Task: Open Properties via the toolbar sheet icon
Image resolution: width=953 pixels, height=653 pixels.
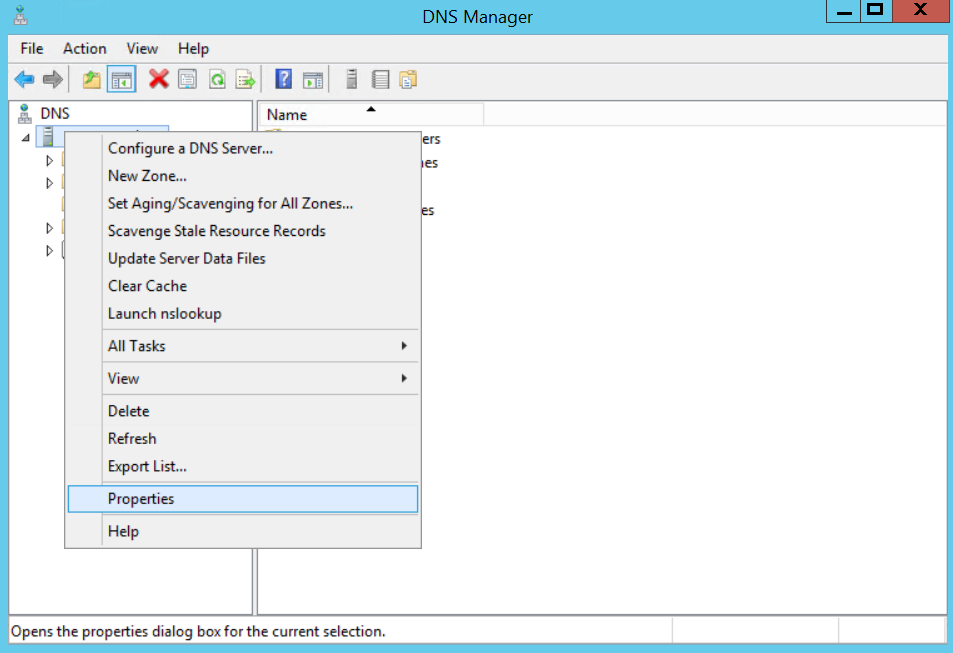Action: (x=187, y=79)
